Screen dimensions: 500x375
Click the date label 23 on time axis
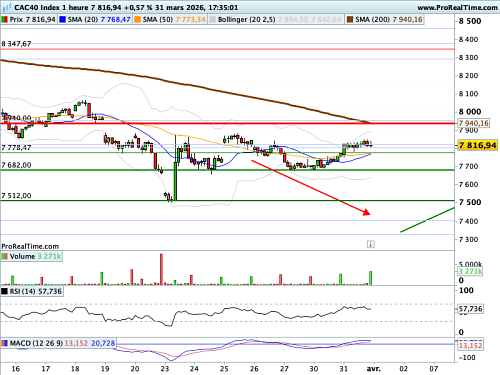click(165, 369)
